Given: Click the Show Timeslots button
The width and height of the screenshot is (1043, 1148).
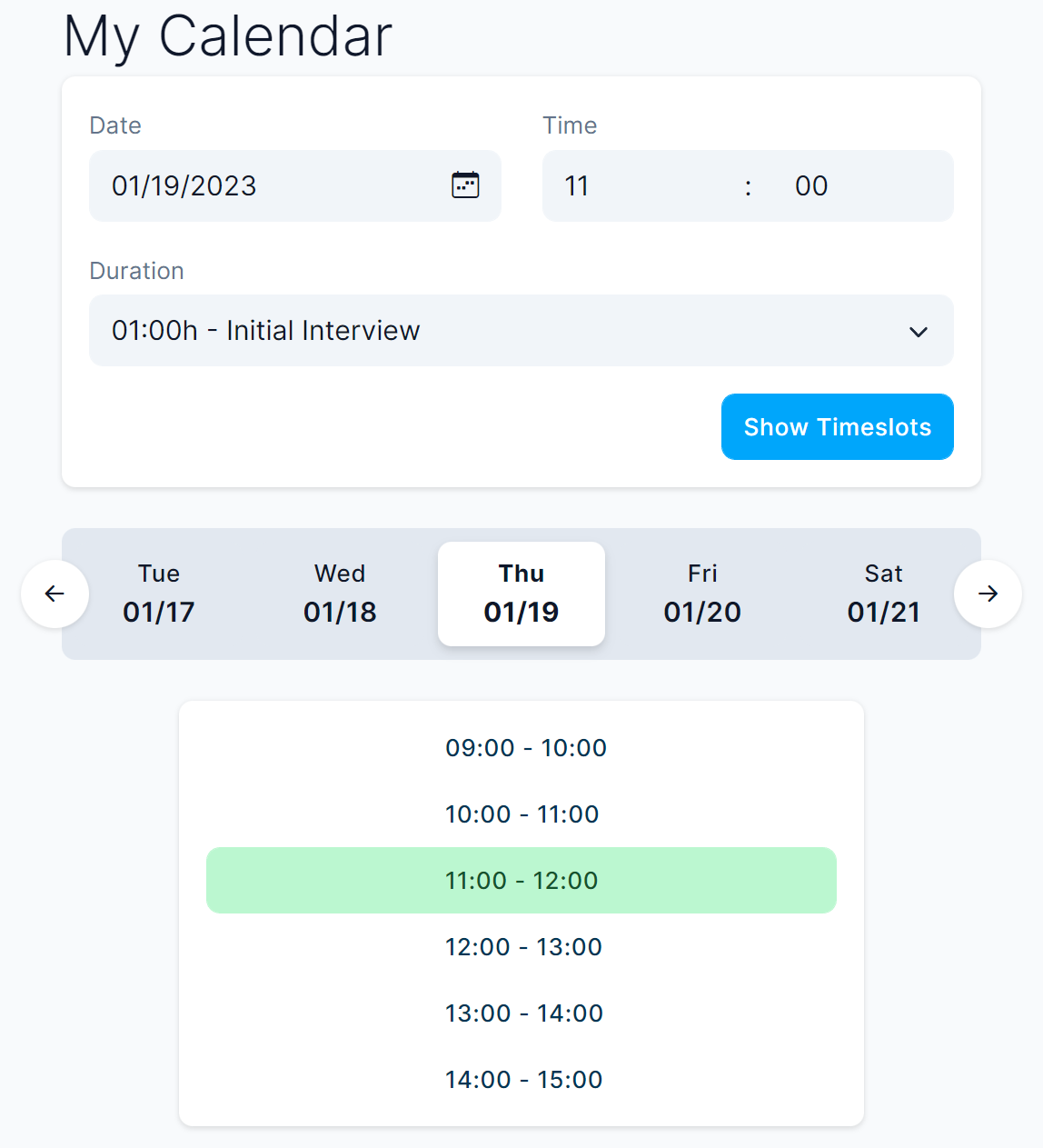Looking at the screenshot, I should (x=837, y=427).
